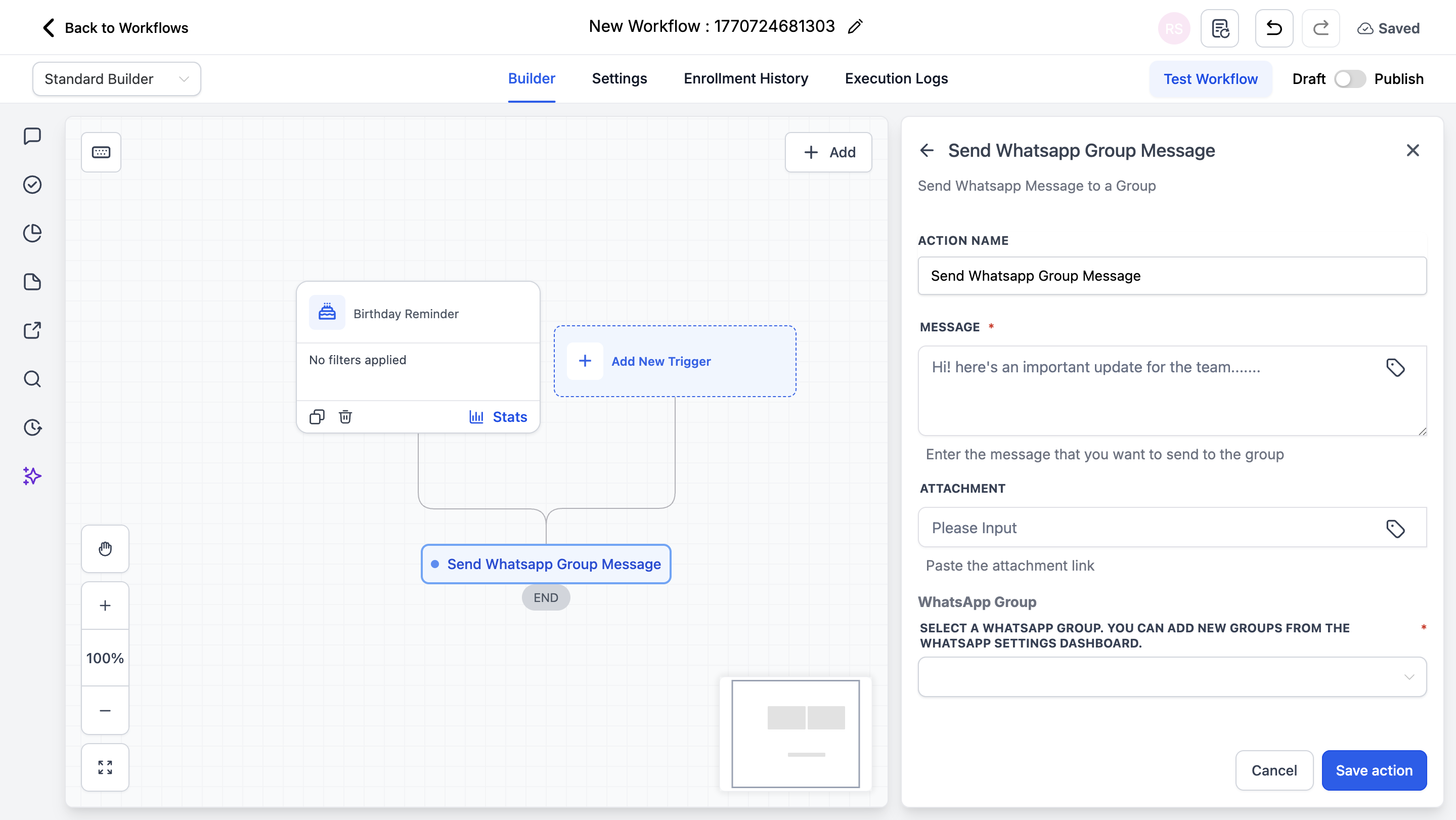The height and width of the screenshot is (820, 1456).
Task: Click the Save action button
Action: coord(1374,770)
